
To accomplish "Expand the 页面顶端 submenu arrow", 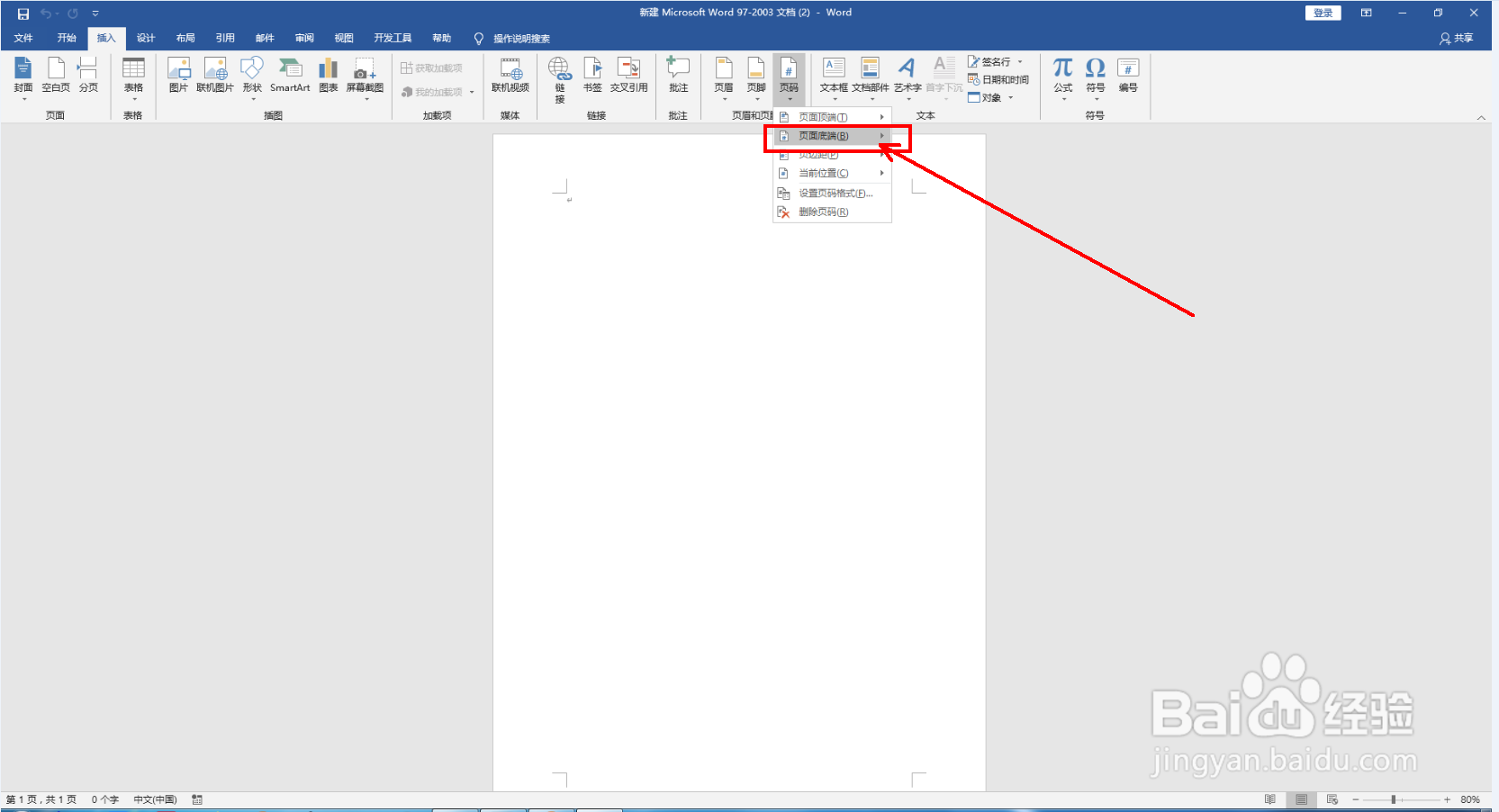I will (882, 116).
